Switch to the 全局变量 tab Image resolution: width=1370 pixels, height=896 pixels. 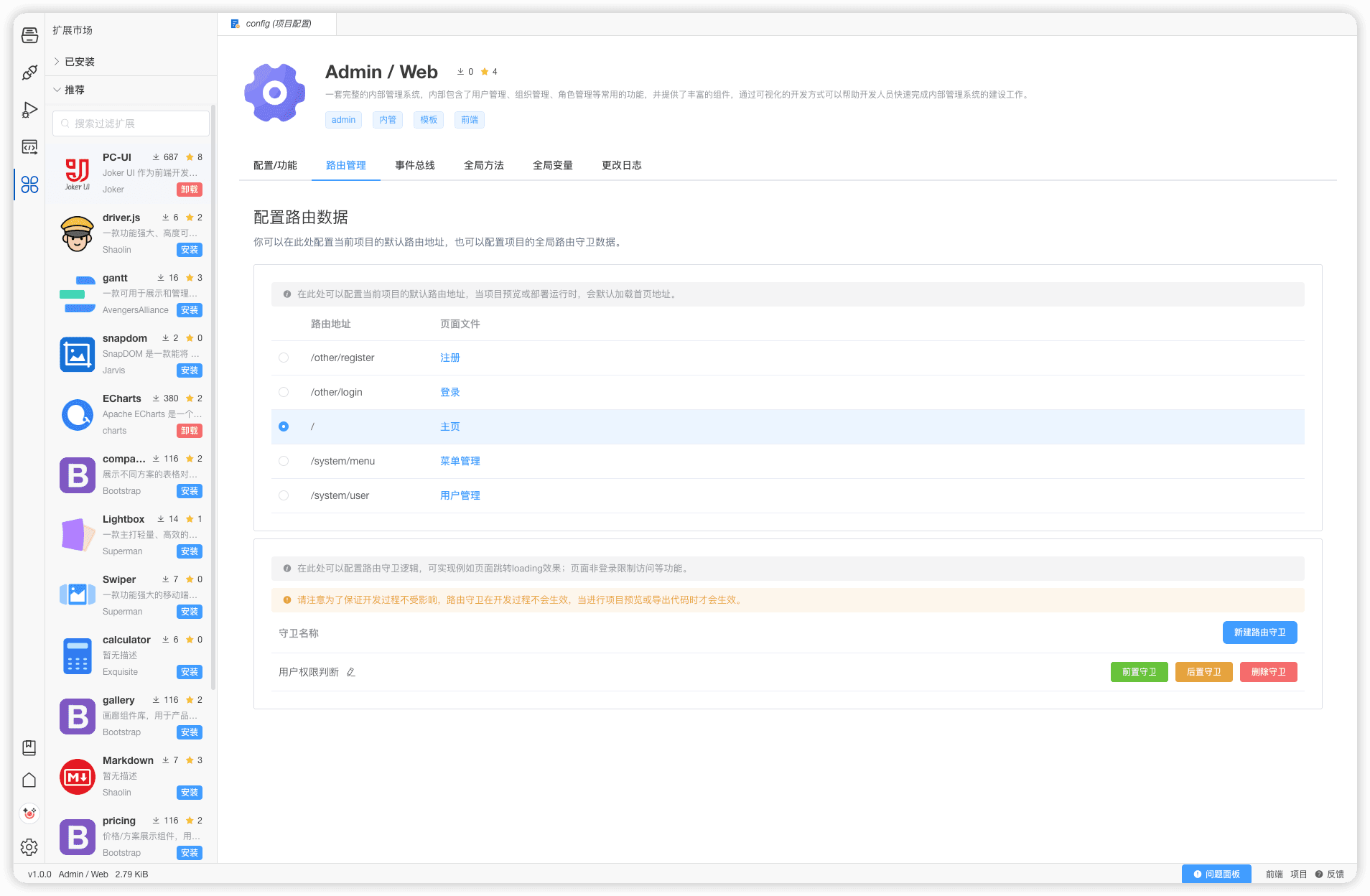(x=553, y=165)
